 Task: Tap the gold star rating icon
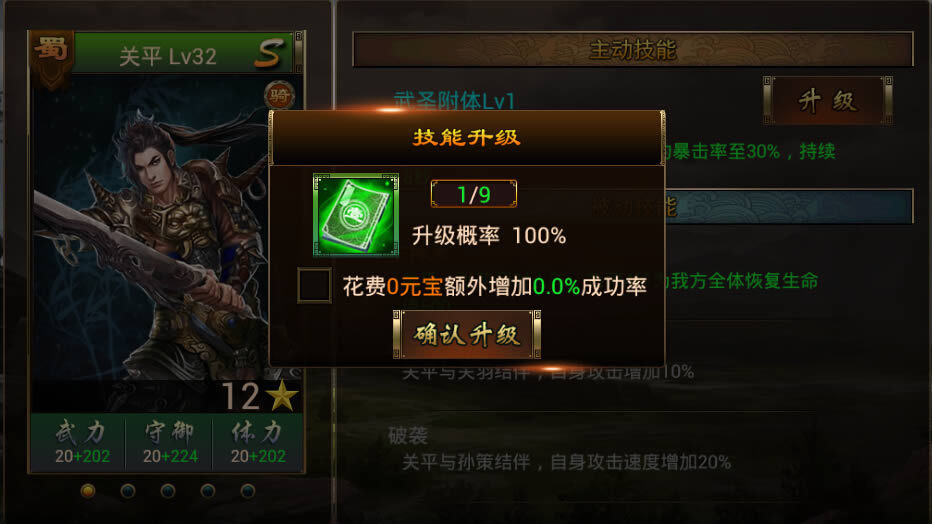point(282,396)
